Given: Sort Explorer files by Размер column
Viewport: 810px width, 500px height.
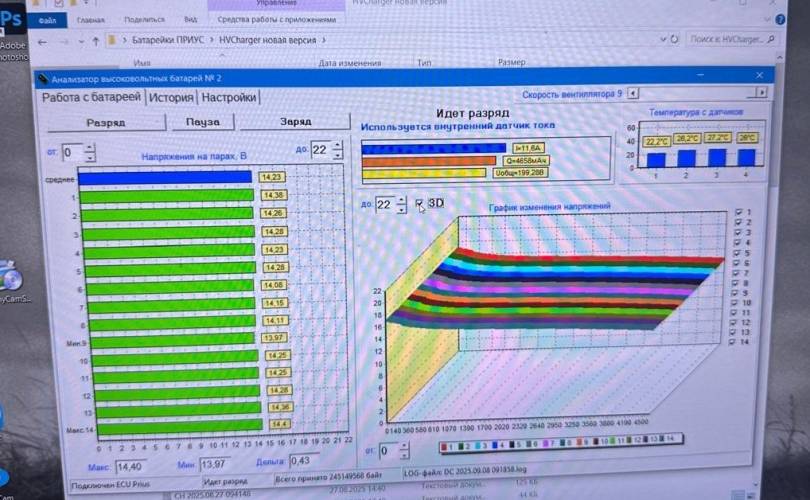Looking at the screenshot, I should [512, 62].
